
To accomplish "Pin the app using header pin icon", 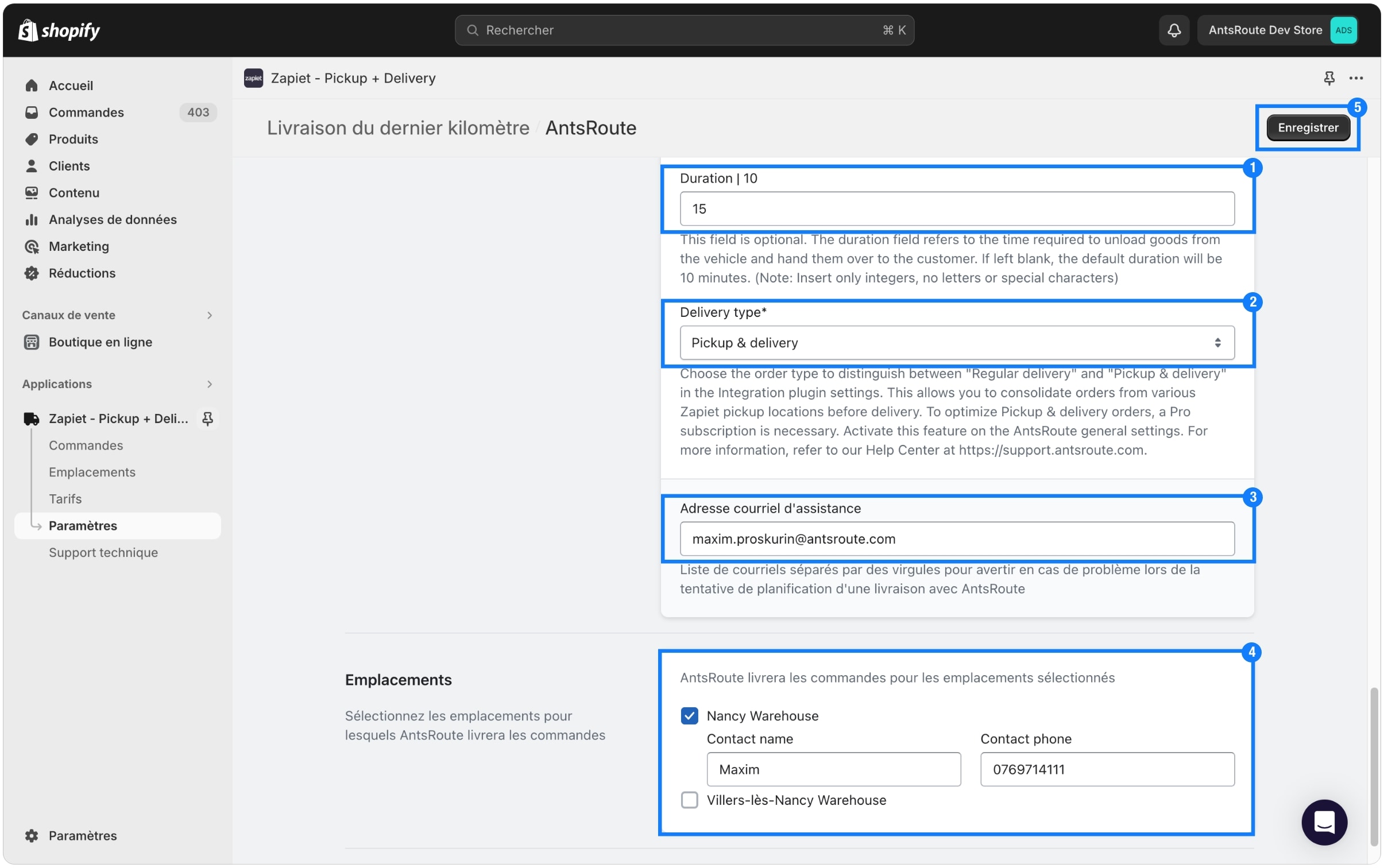I will coord(1329,78).
